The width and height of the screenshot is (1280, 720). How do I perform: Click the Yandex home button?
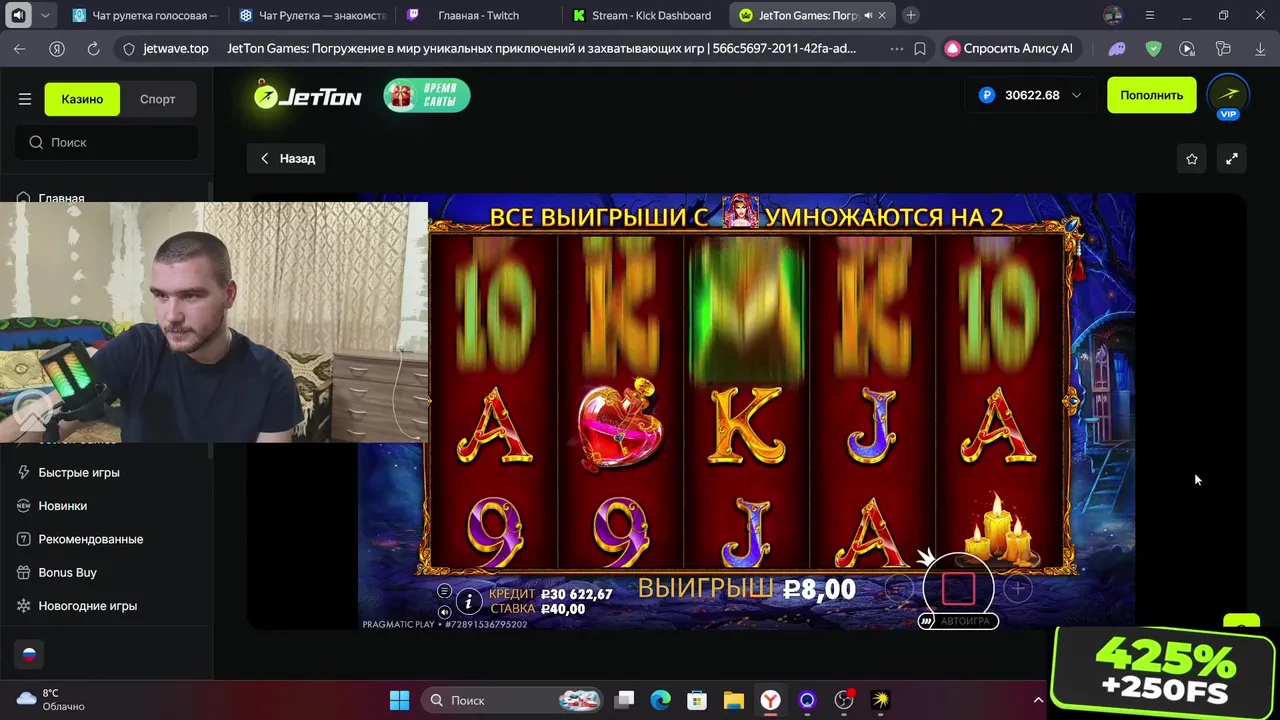57,48
